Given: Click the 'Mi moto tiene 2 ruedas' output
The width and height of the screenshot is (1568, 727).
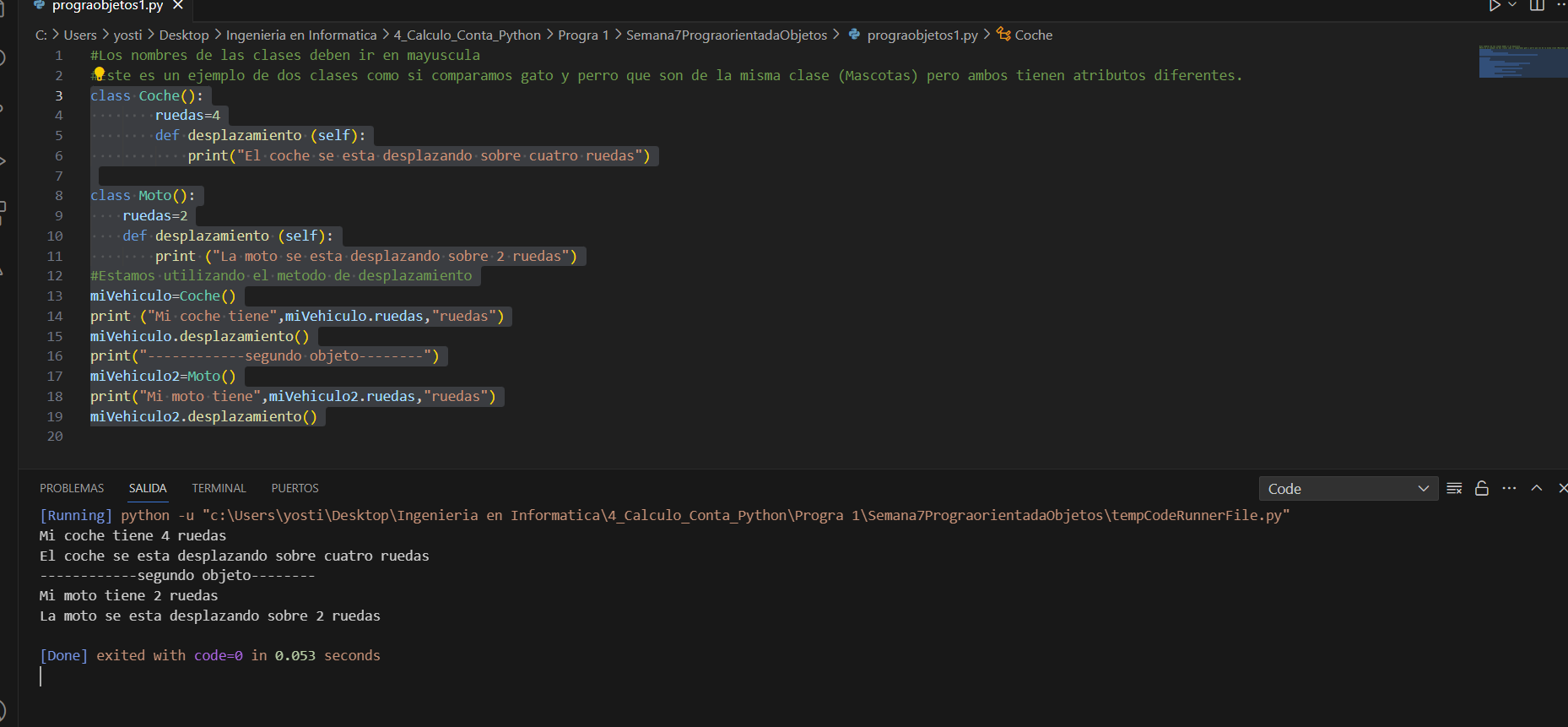Looking at the screenshot, I should pos(128,595).
